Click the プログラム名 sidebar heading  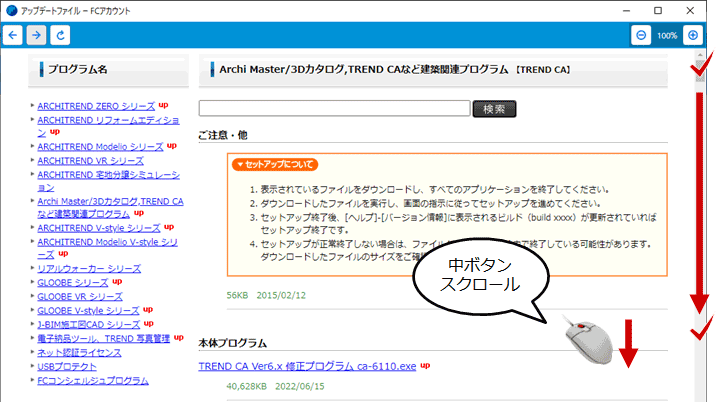77,69
